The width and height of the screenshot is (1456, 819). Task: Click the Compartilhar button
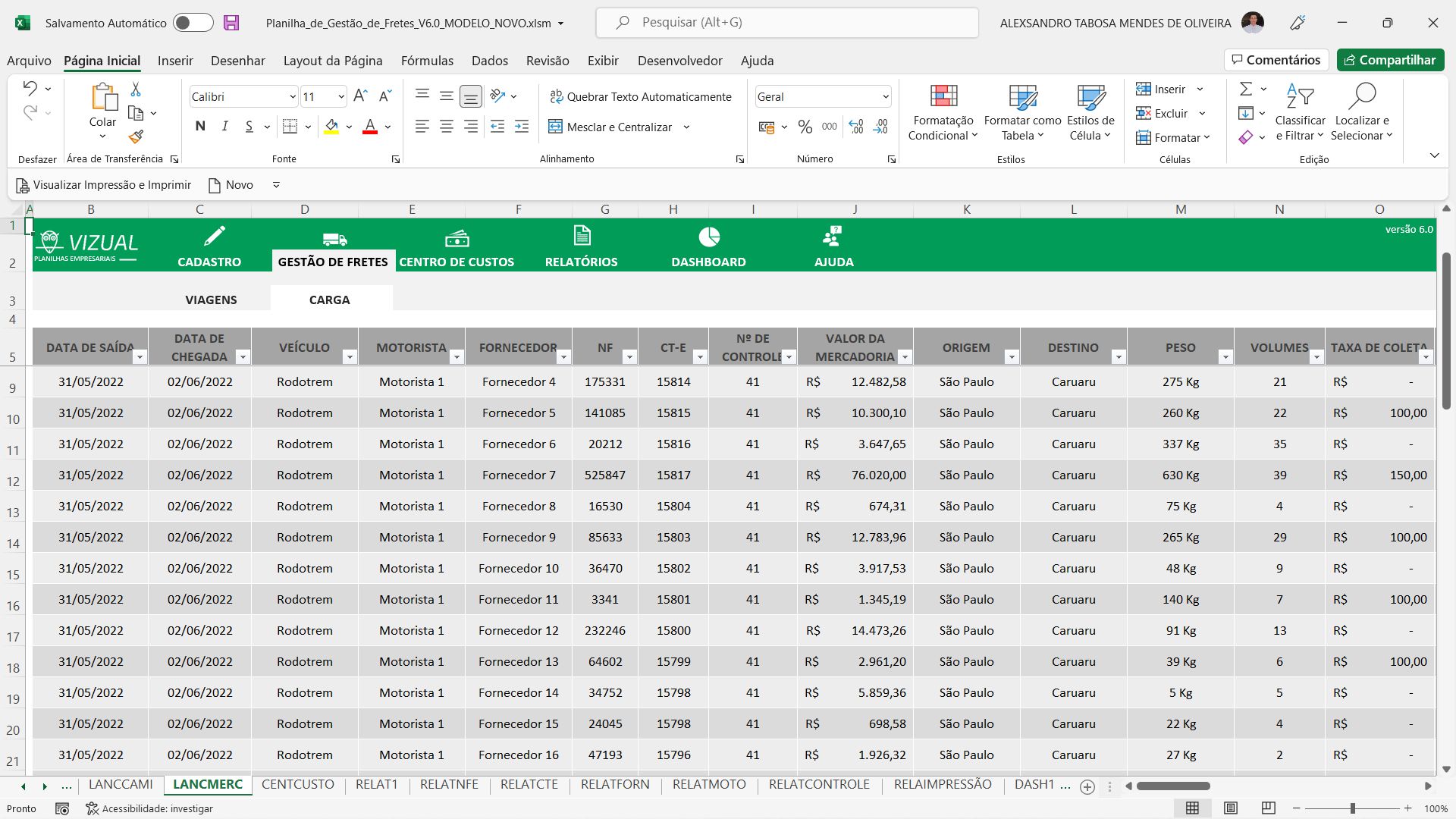1390,60
